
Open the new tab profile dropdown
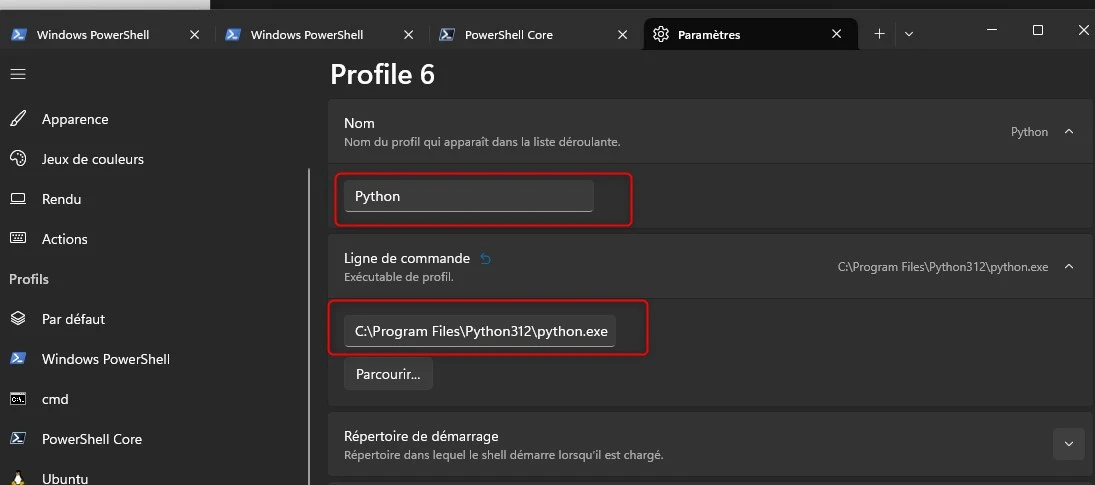point(909,33)
